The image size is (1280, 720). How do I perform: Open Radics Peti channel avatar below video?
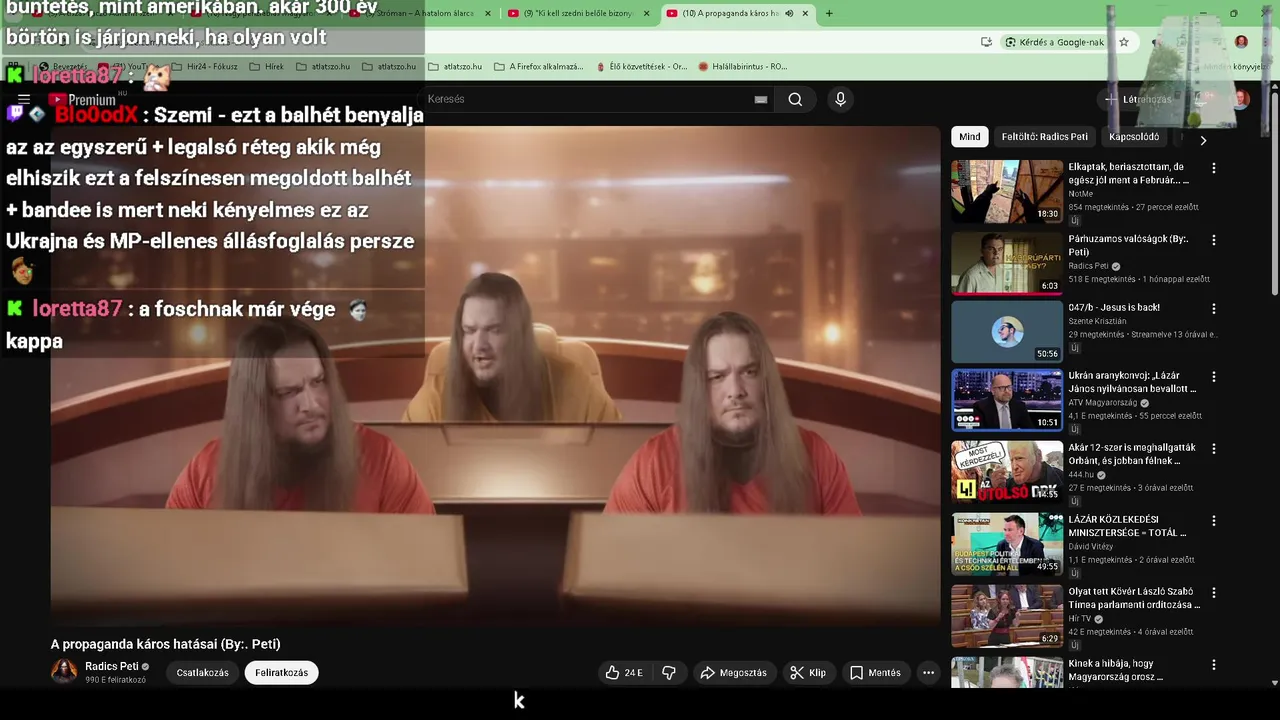tap(64, 672)
